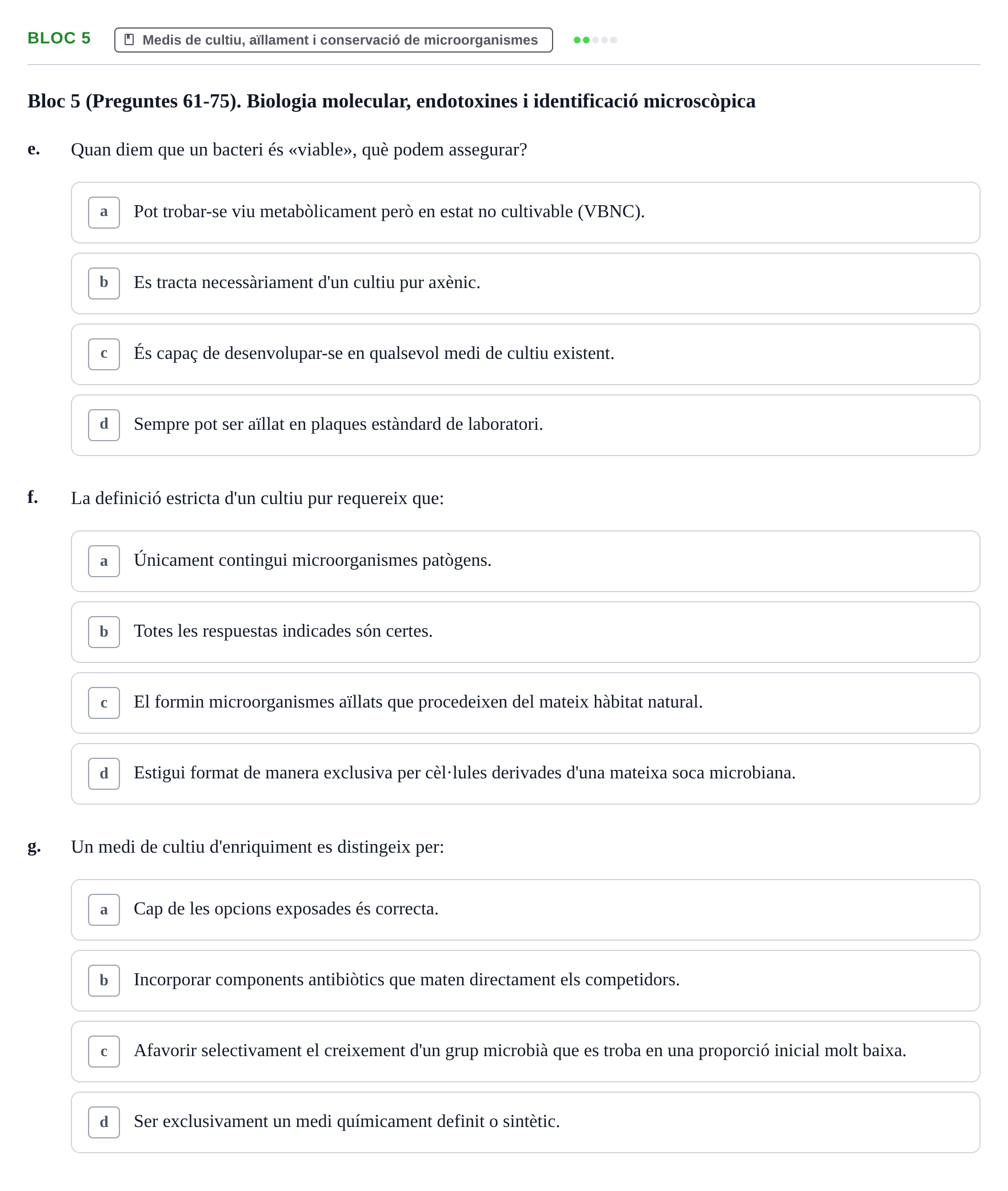Image resolution: width=1008 pixels, height=1191 pixels.
Task: Click the 'Medis de cultiu, aïllament' topic badge
Action: (333, 40)
